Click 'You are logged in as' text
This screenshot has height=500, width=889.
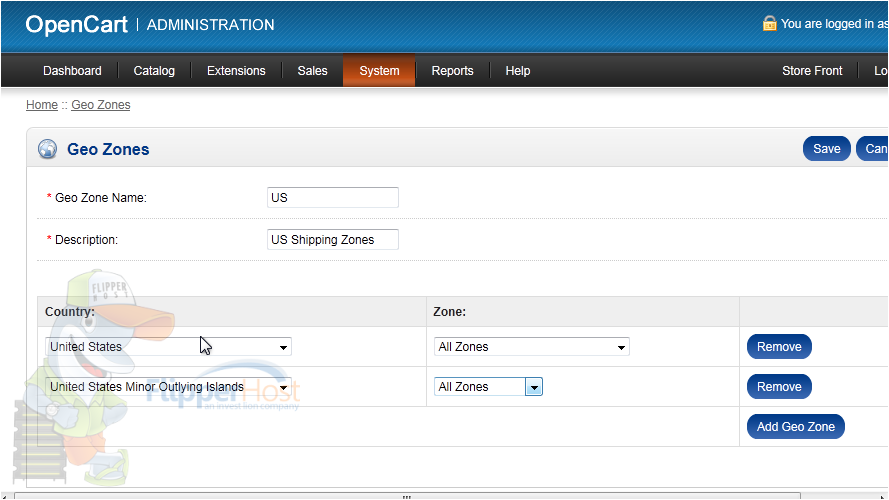833,24
